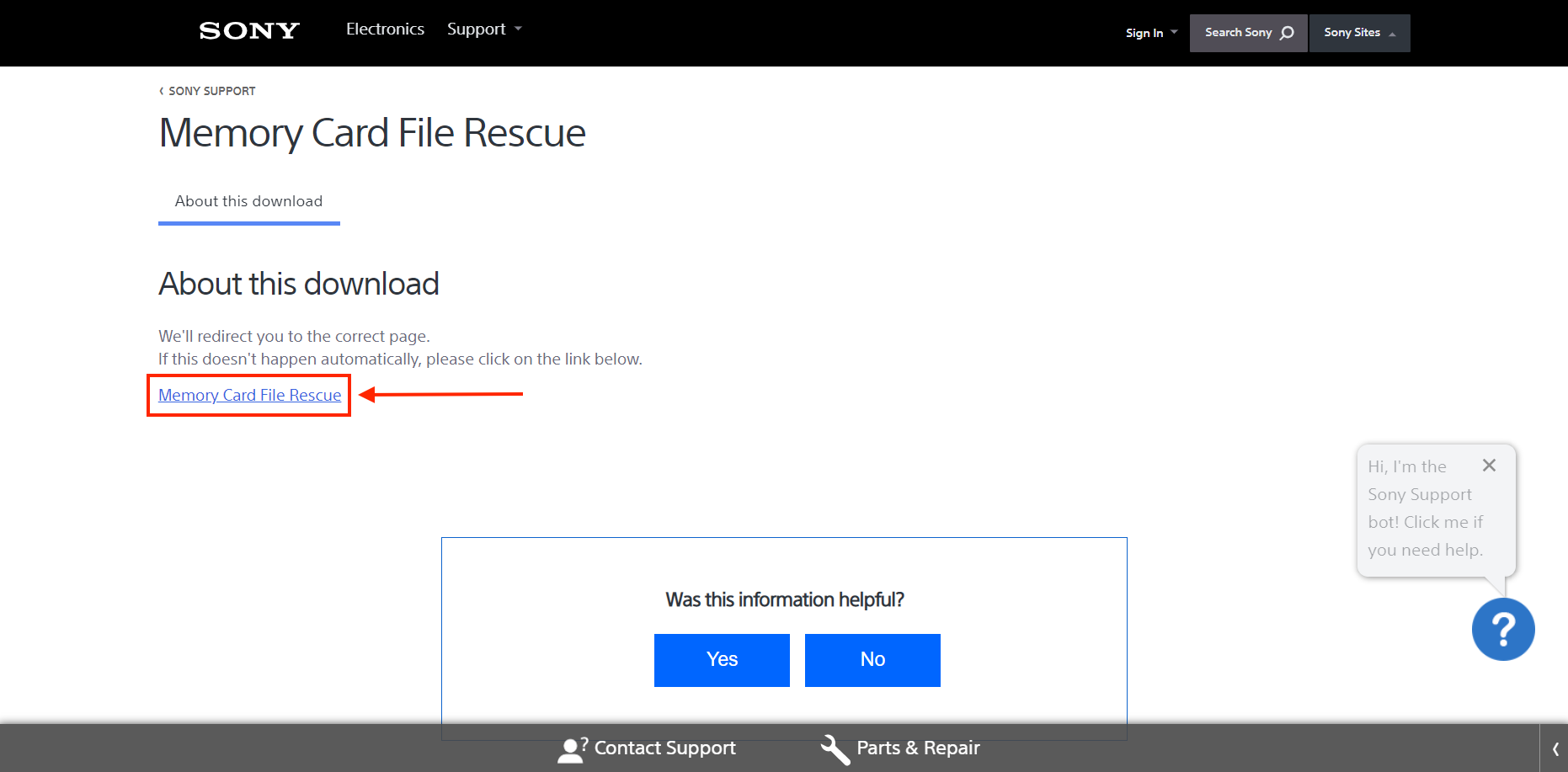Open the blue question mark help bot
The width and height of the screenshot is (1568, 772).
point(1502,629)
